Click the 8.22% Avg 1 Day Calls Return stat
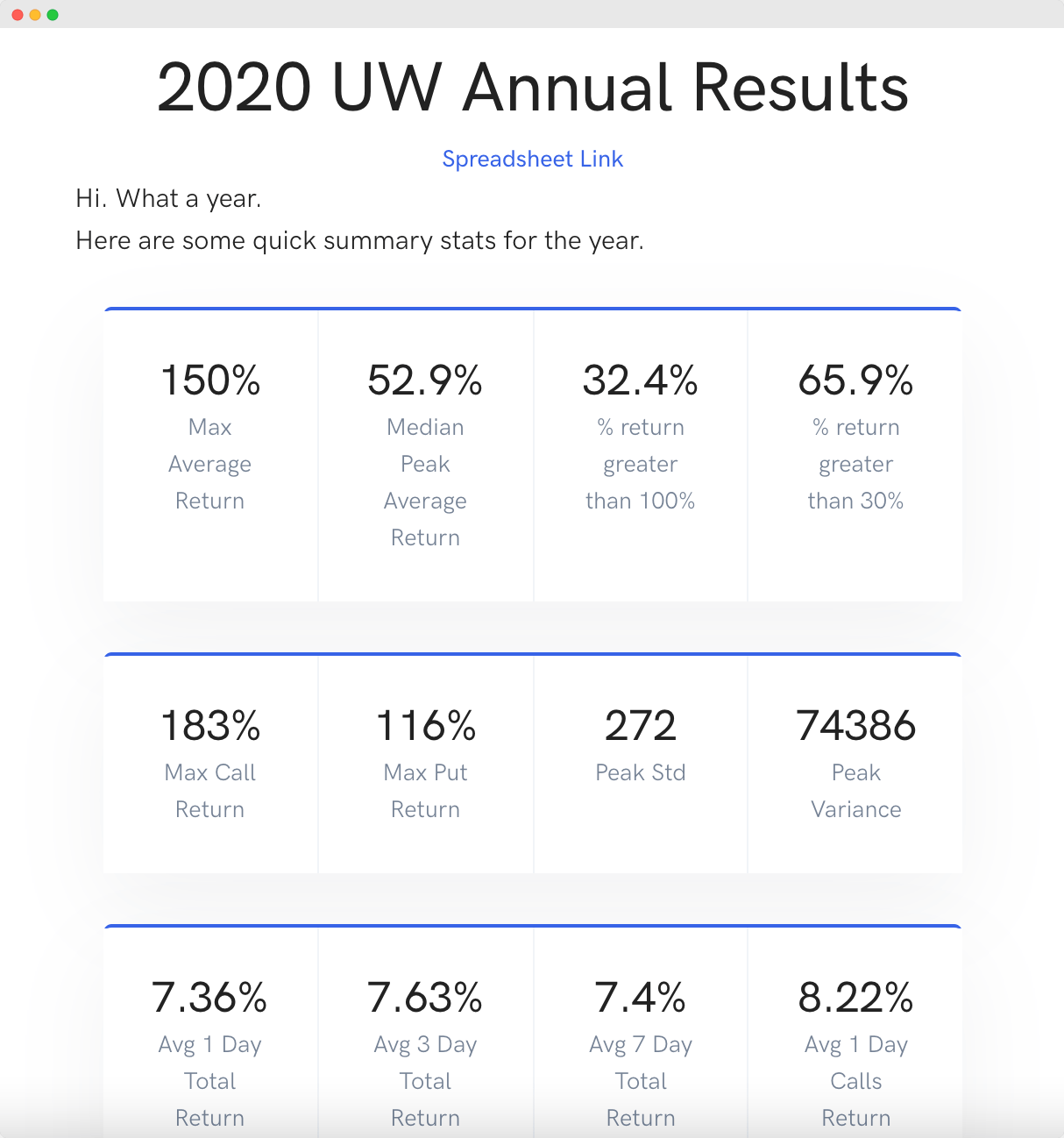Viewport: 1064px width, 1138px height. click(855, 1033)
